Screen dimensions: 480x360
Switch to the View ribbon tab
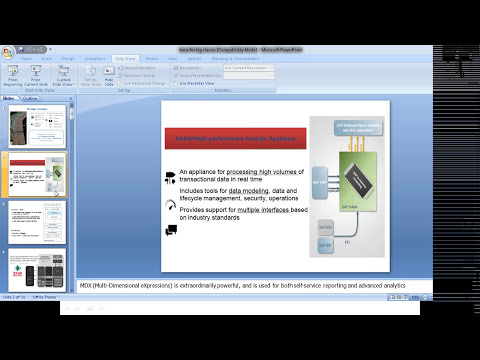point(172,59)
